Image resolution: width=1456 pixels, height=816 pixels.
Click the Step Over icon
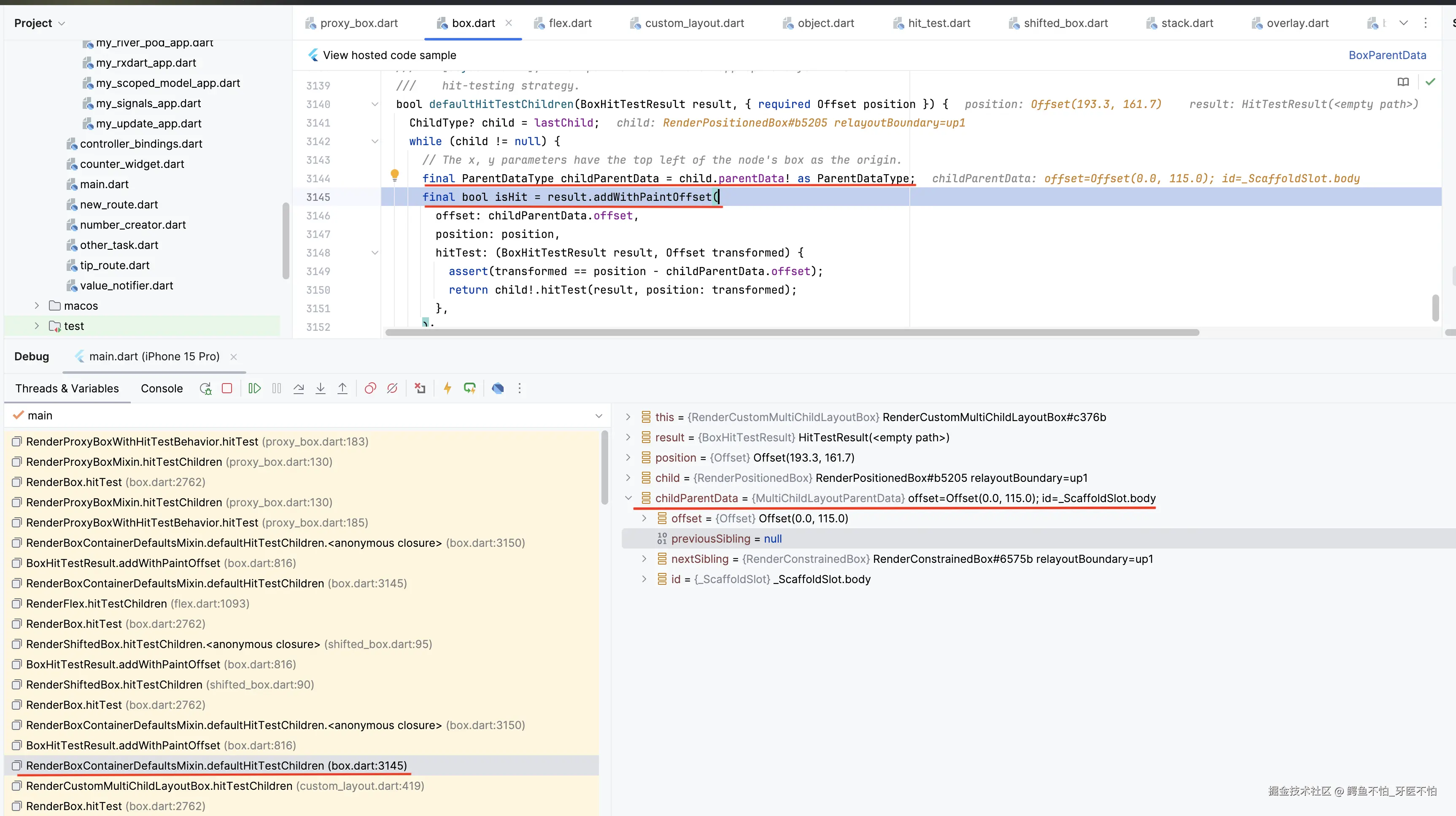click(299, 389)
